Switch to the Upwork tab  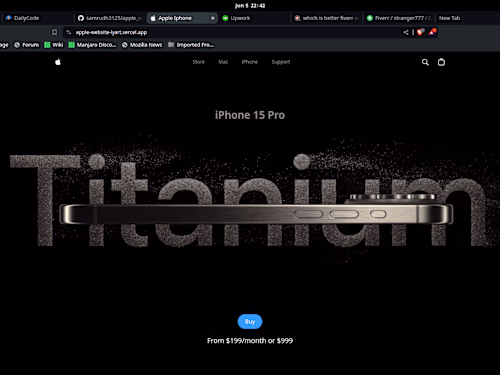pos(253,18)
